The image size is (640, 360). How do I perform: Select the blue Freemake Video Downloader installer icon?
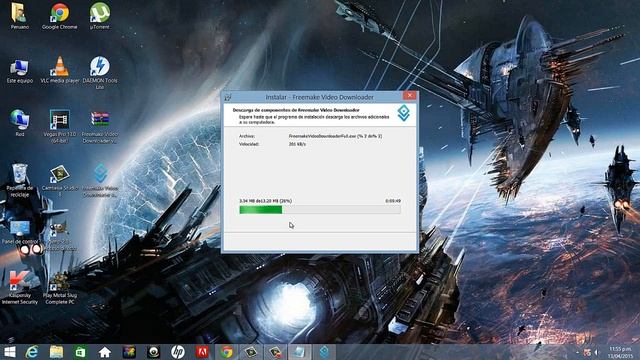100,180
